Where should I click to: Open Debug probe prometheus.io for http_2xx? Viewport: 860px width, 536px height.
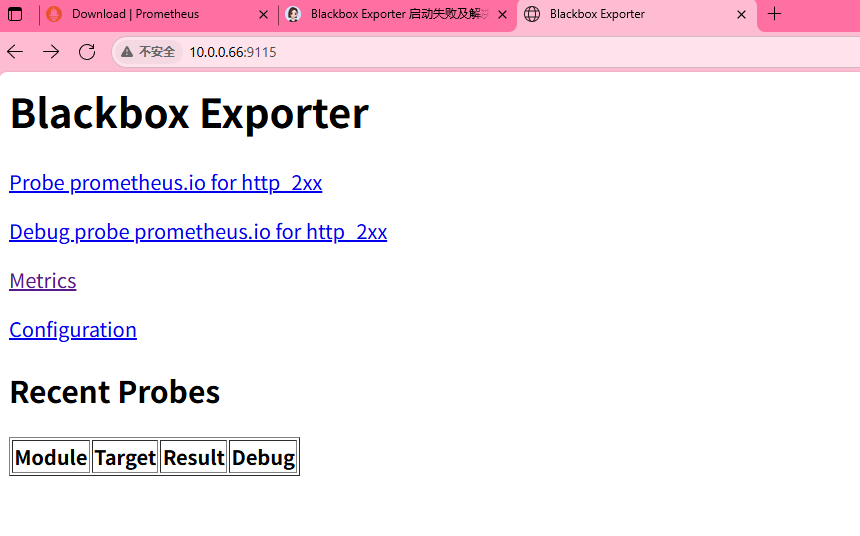click(x=198, y=232)
